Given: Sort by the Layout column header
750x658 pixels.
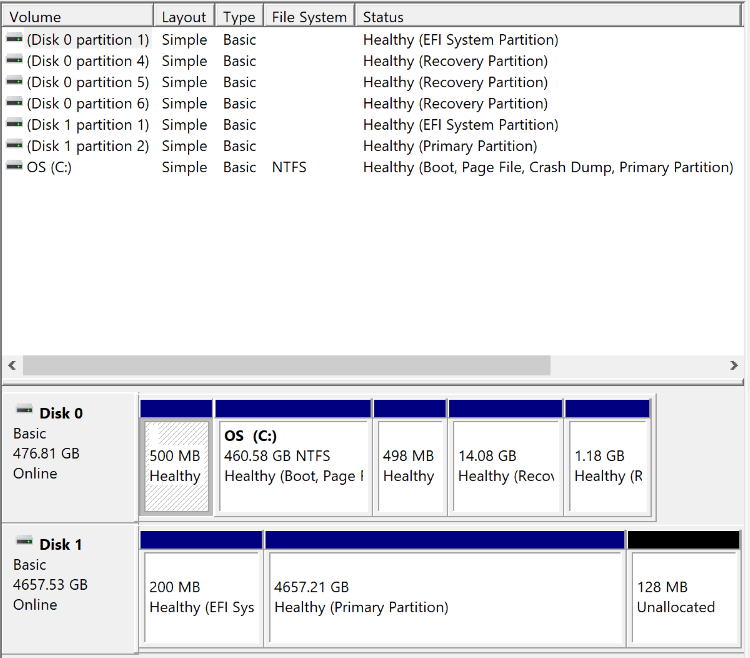Looking at the screenshot, I should [x=184, y=17].
